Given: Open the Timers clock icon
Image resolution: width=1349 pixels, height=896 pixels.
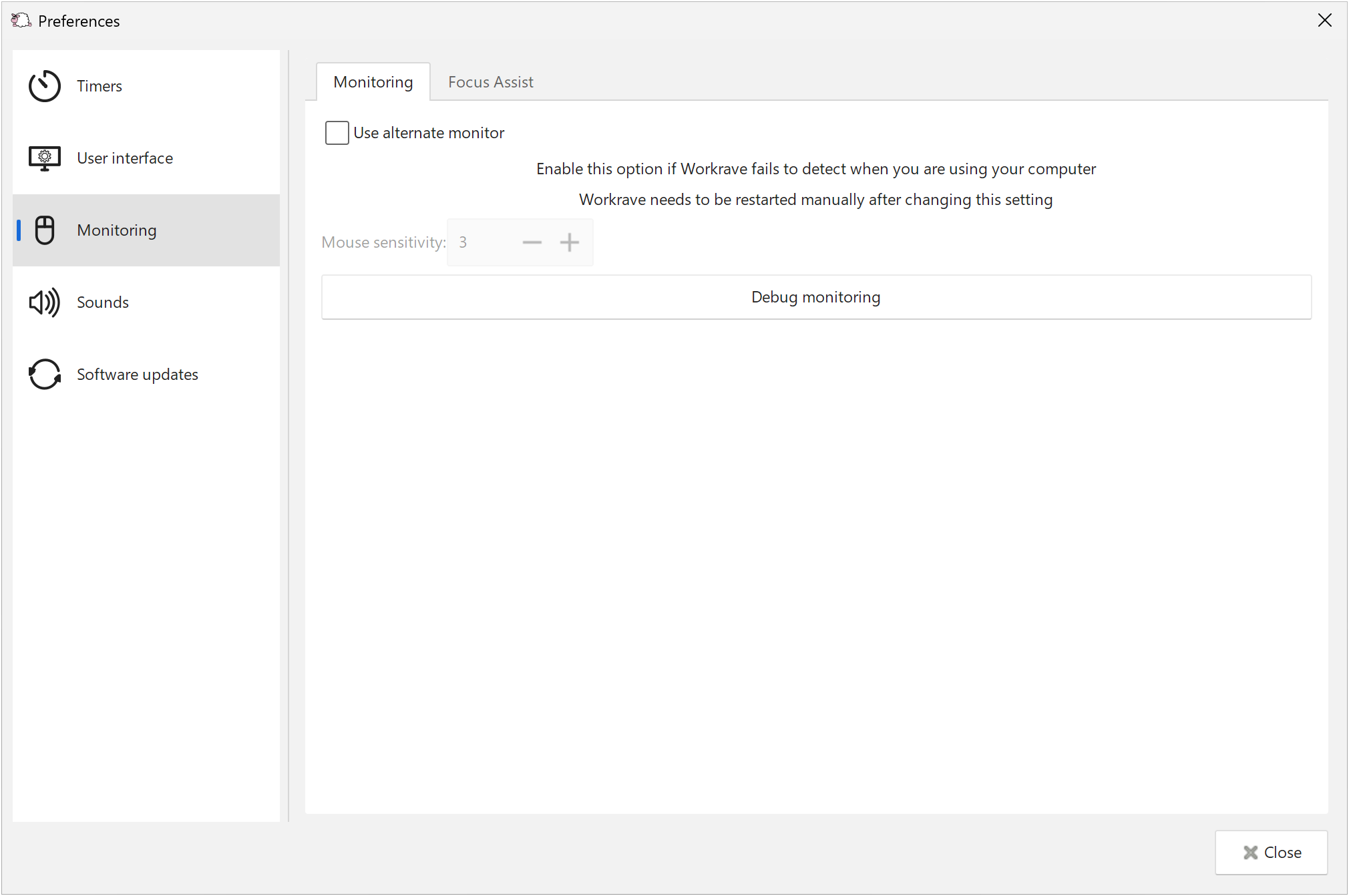Looking at the screenshot, I should click(x=45, y=86).
